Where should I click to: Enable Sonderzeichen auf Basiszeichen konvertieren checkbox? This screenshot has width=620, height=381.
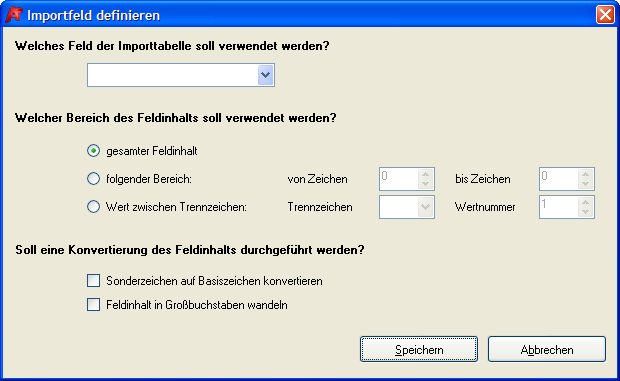(x=93, y=281)
